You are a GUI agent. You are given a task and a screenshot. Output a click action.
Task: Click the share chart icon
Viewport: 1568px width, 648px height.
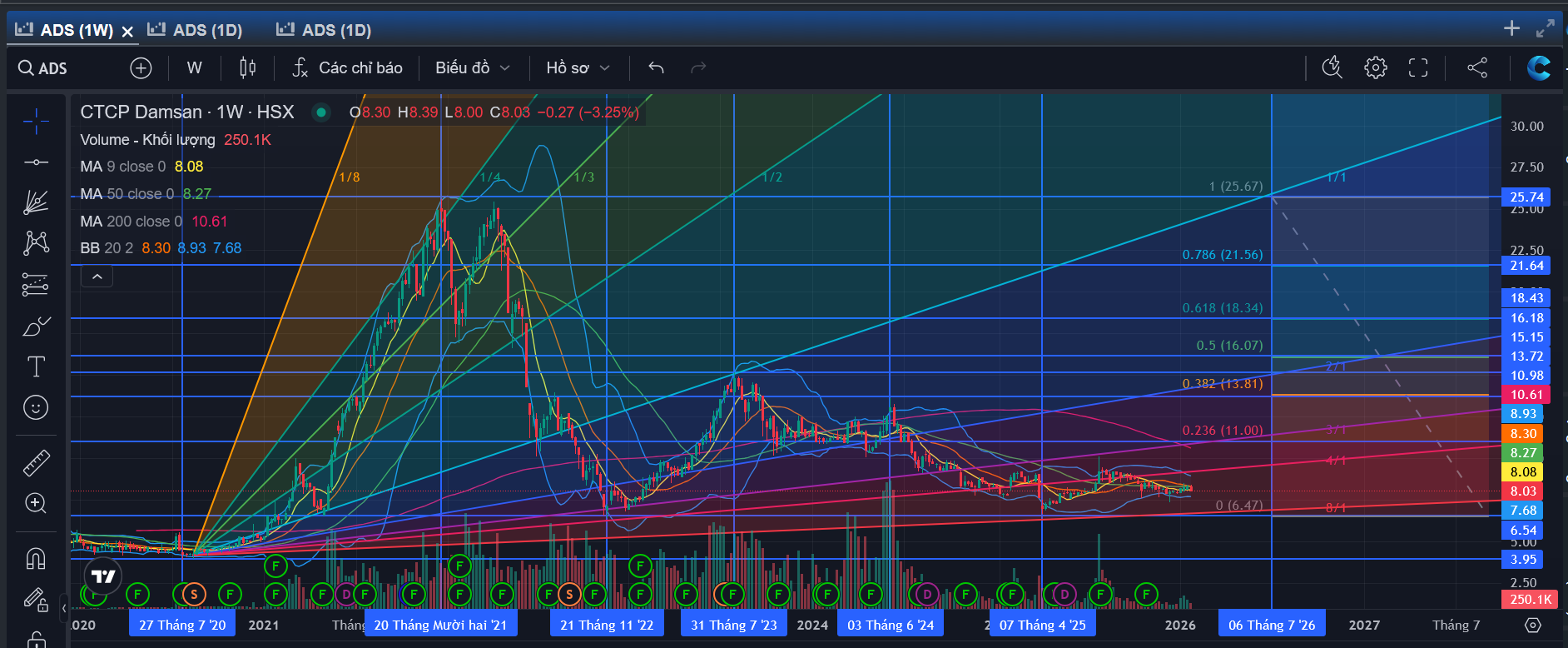pyautogui.click(x=1477, y=67)
